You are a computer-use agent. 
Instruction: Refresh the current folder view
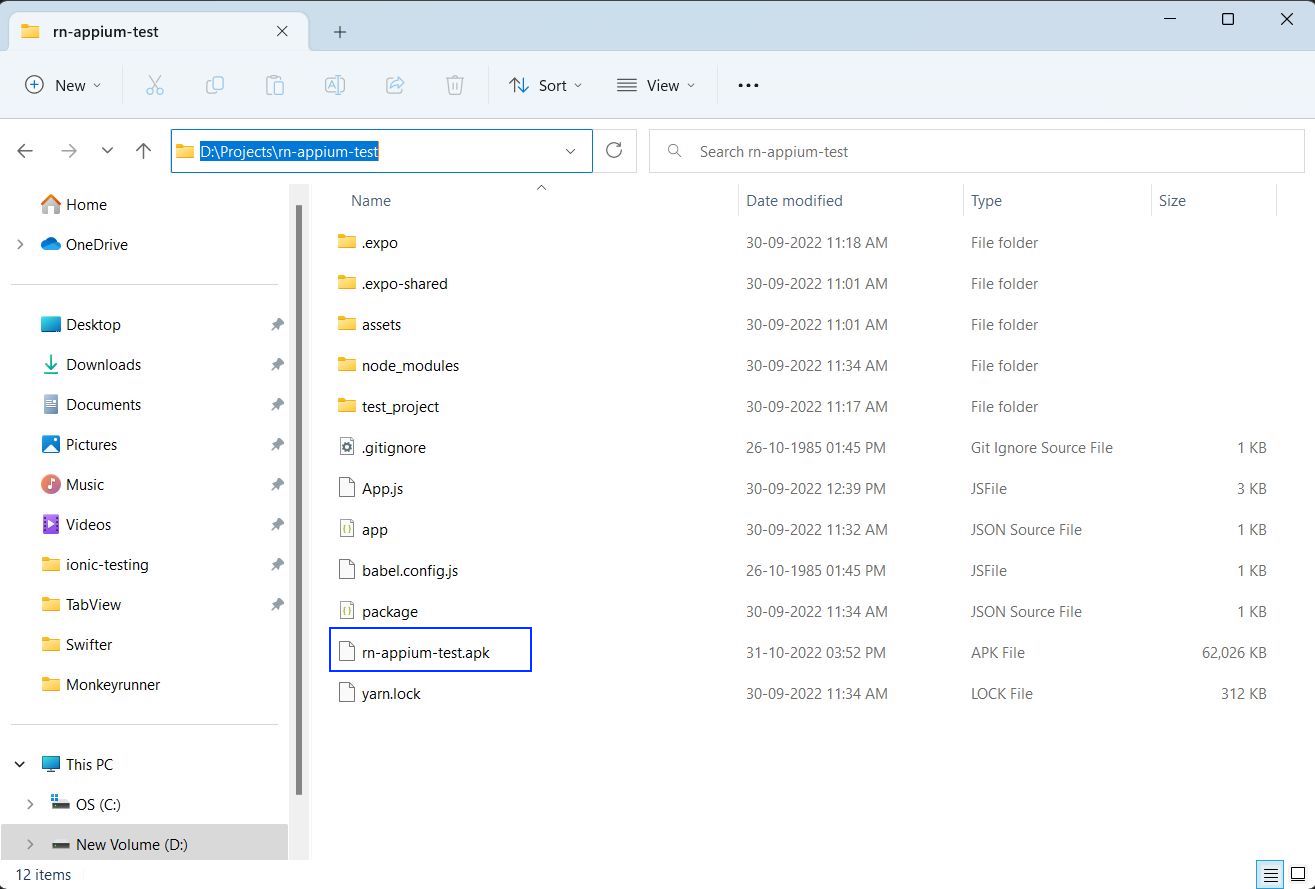tap(614, 151)
